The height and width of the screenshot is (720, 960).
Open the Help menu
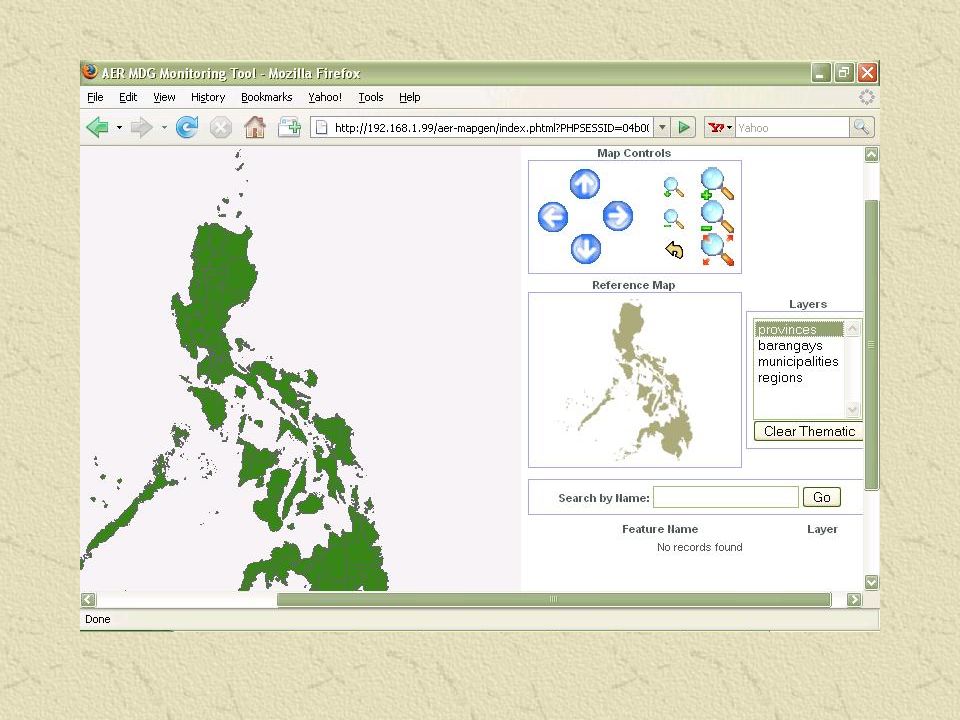[x=410, y=97]
